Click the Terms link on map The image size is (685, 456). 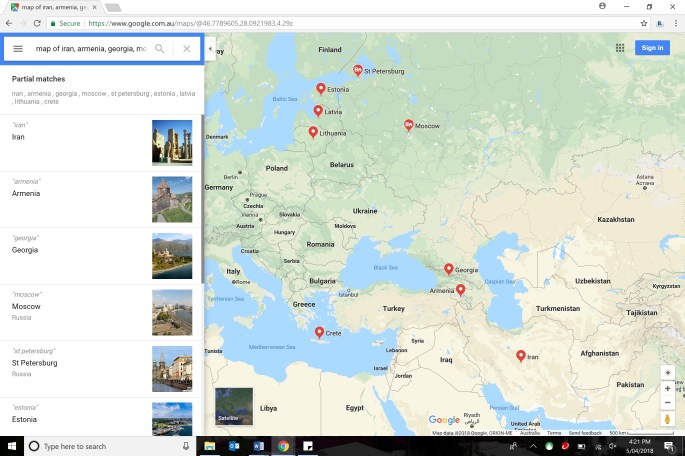pyautogui.click(x=554, y=433)
